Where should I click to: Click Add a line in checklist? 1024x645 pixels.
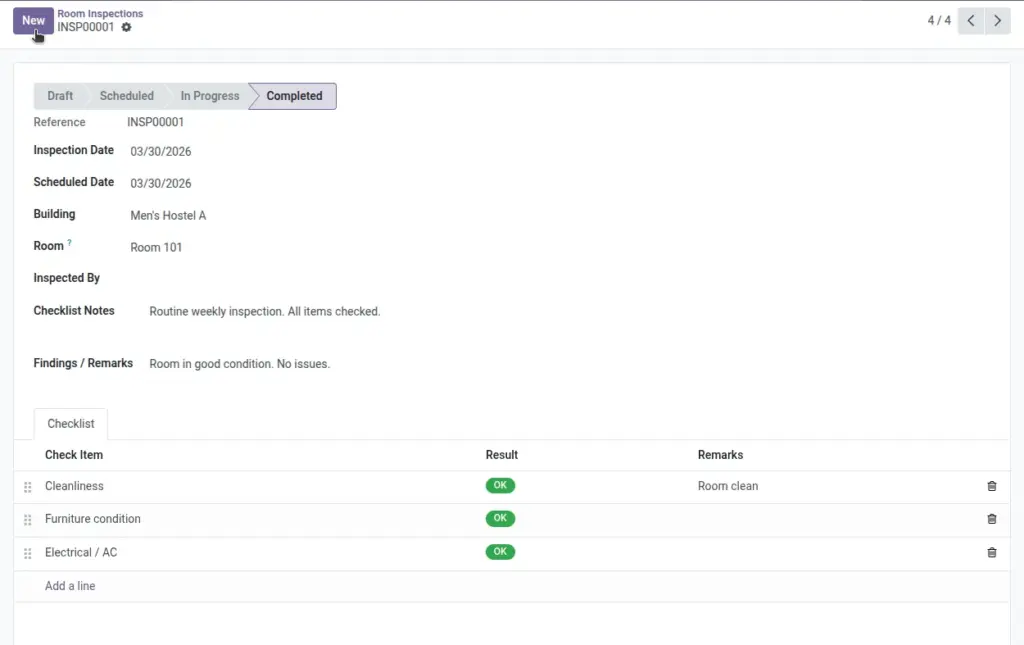[70, 586]
